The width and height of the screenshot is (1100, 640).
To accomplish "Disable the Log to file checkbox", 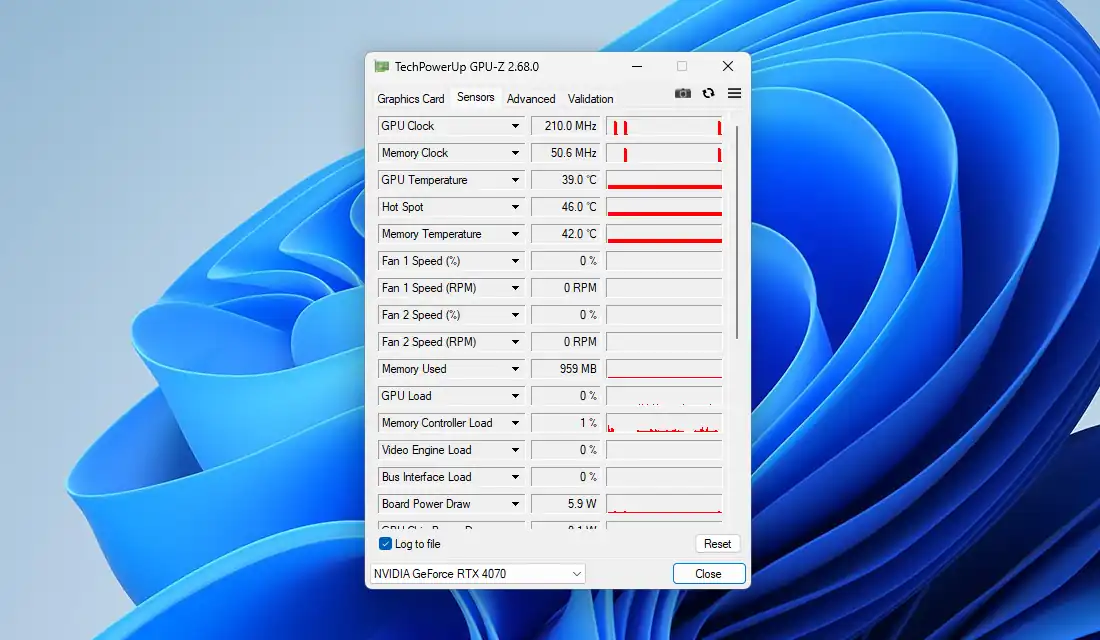I will (384, 543).
